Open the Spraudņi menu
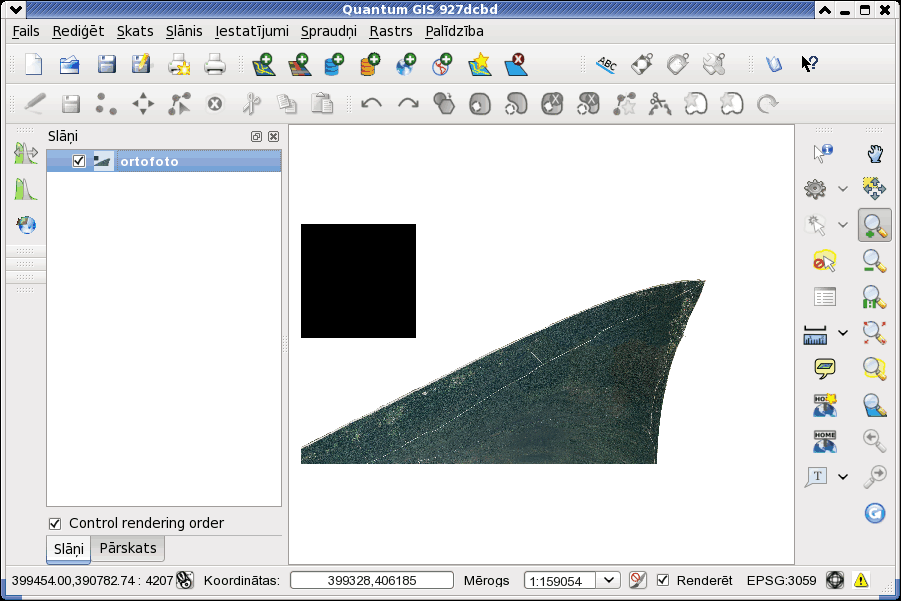 (329, 31)
